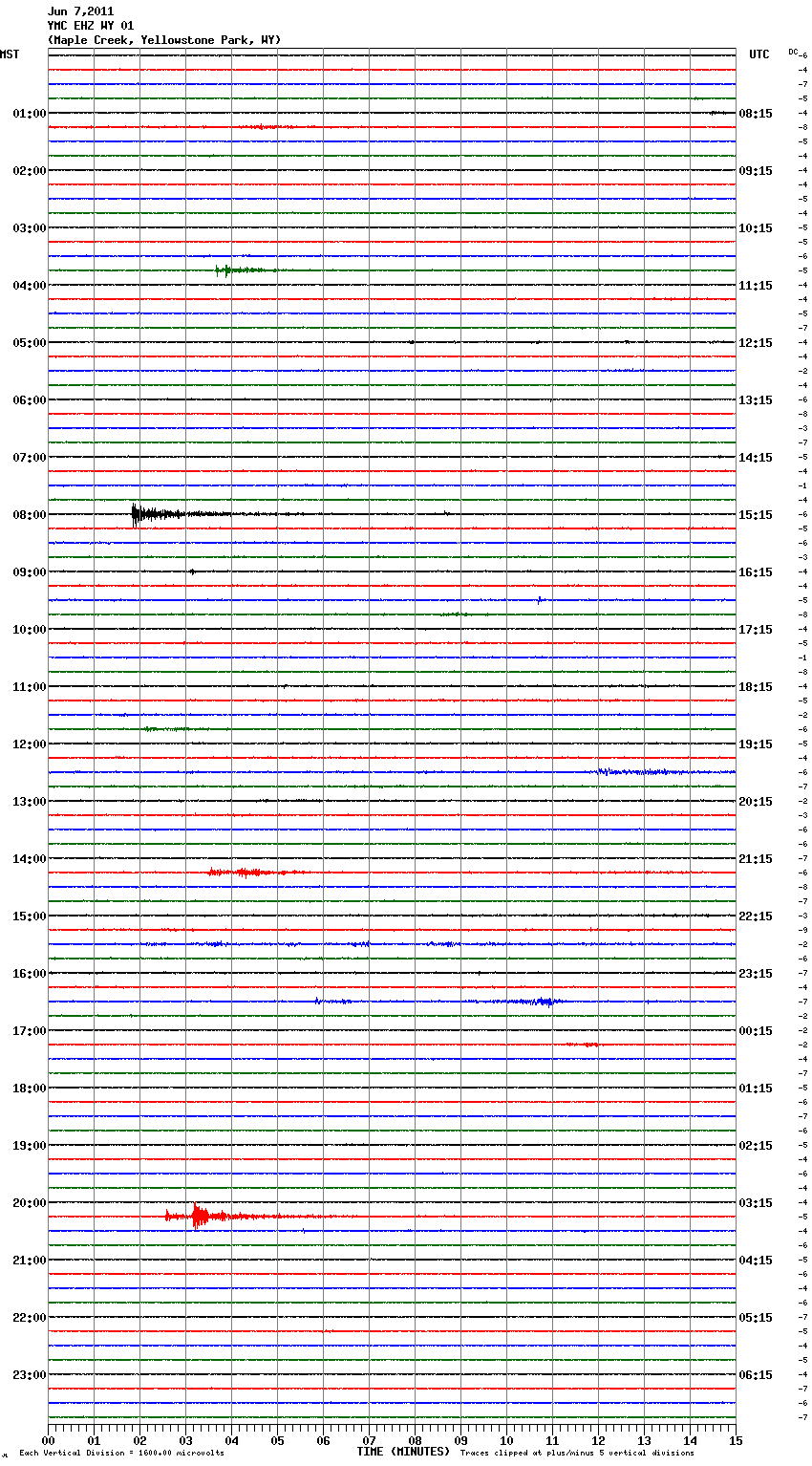Click the blue burst near minute 11 below the 16:00 trace

click(540, 1002)
